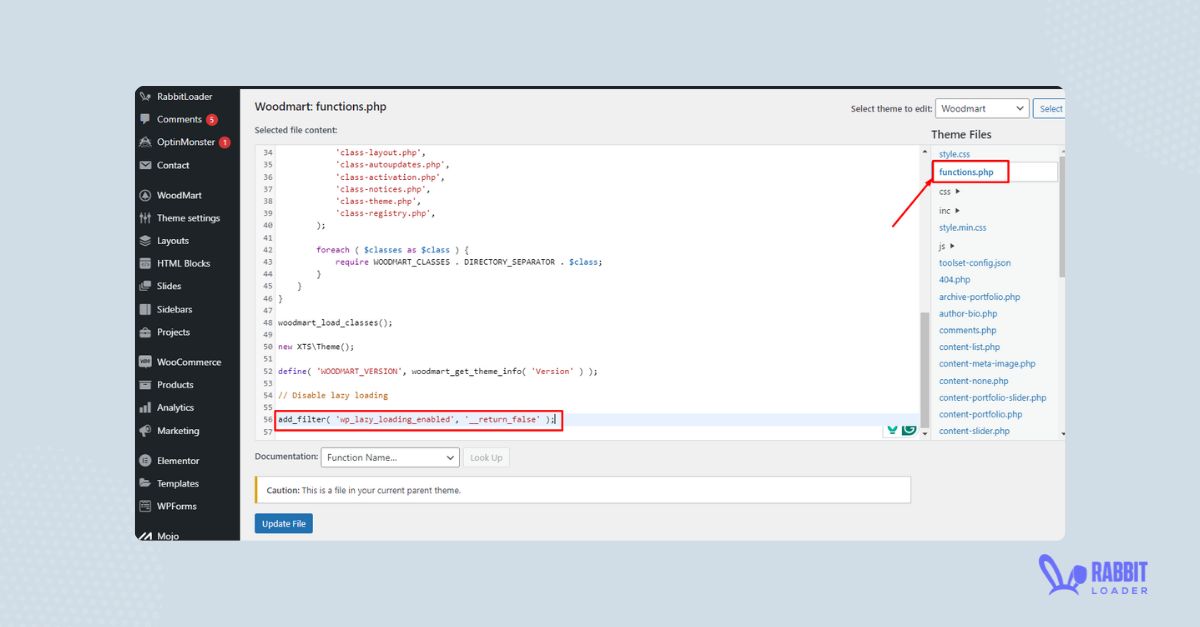
Task: Select the Layouts sidebar icon
Action: (x=171, y=240)
